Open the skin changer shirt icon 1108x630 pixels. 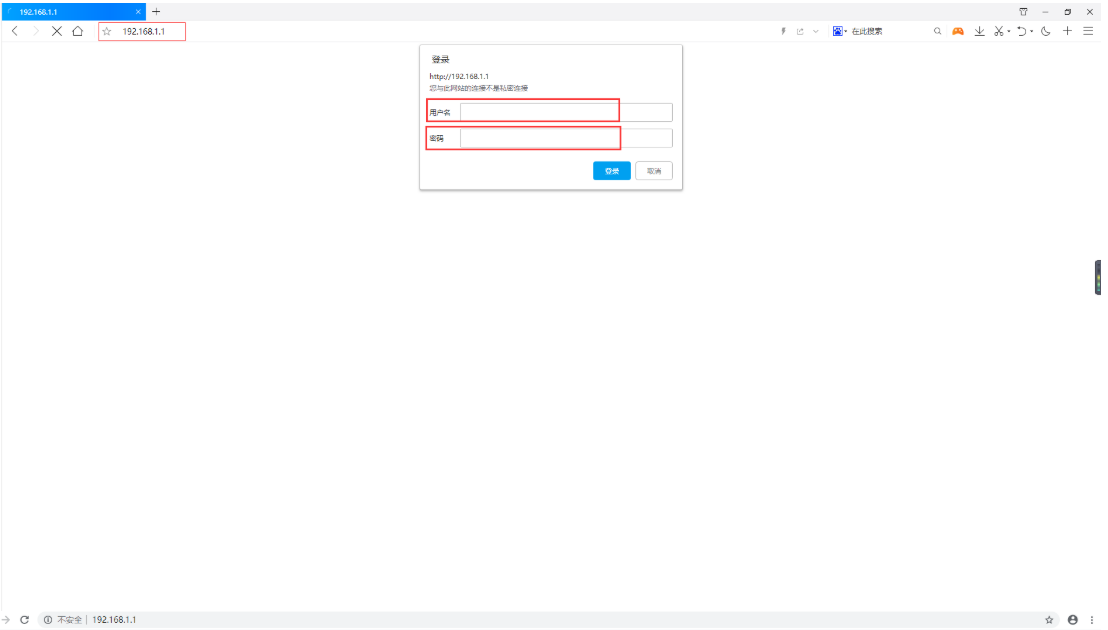(1023, 11)
